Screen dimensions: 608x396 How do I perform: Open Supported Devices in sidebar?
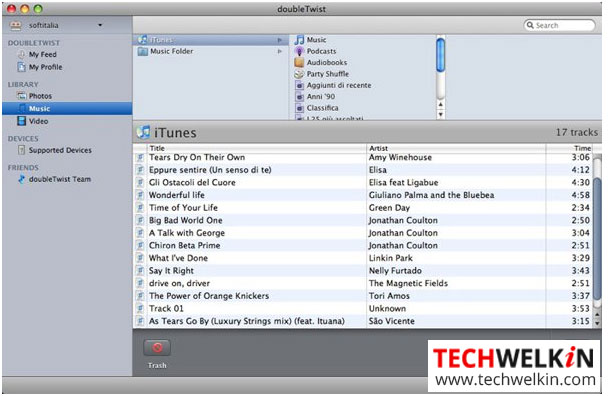click(x=60, y=150)
